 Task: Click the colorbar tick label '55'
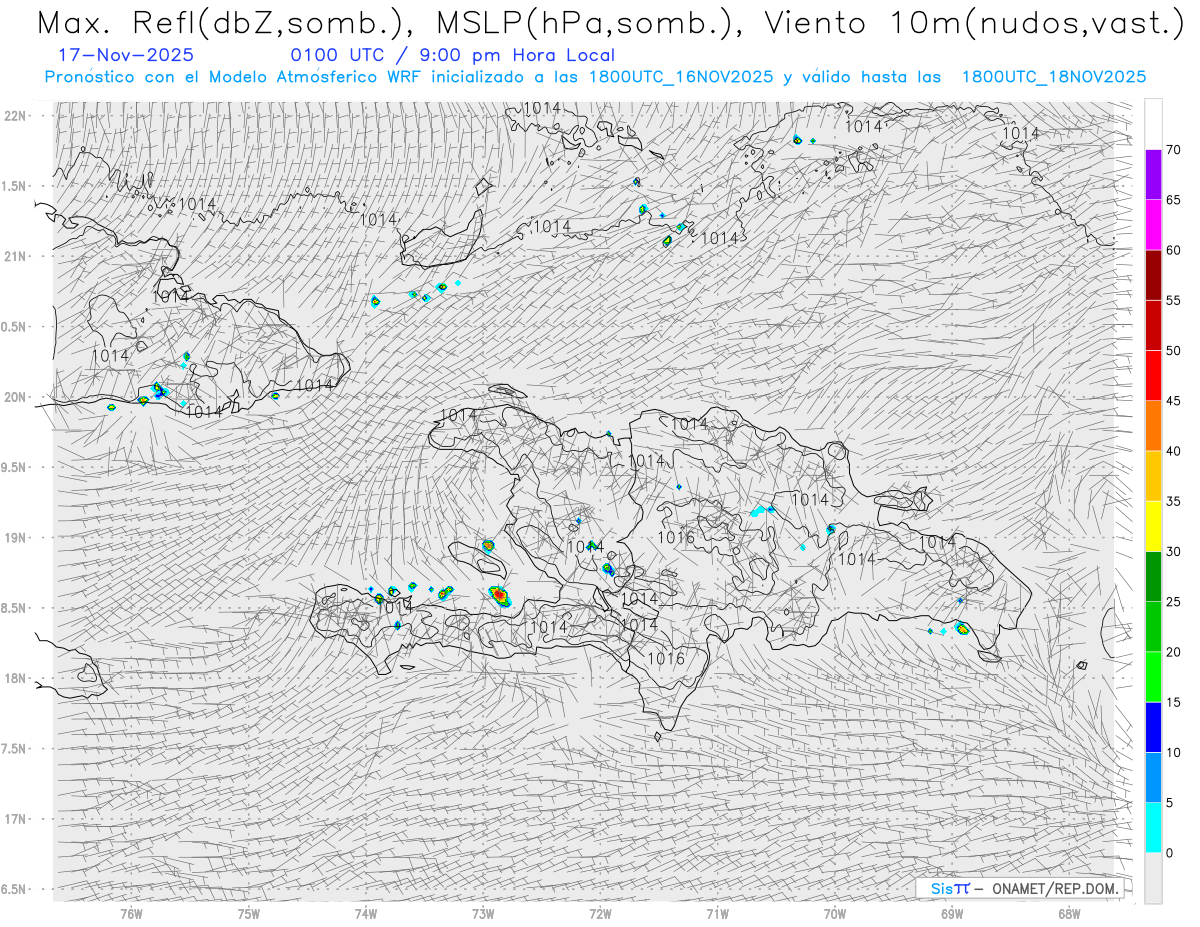click(1173, 300)
